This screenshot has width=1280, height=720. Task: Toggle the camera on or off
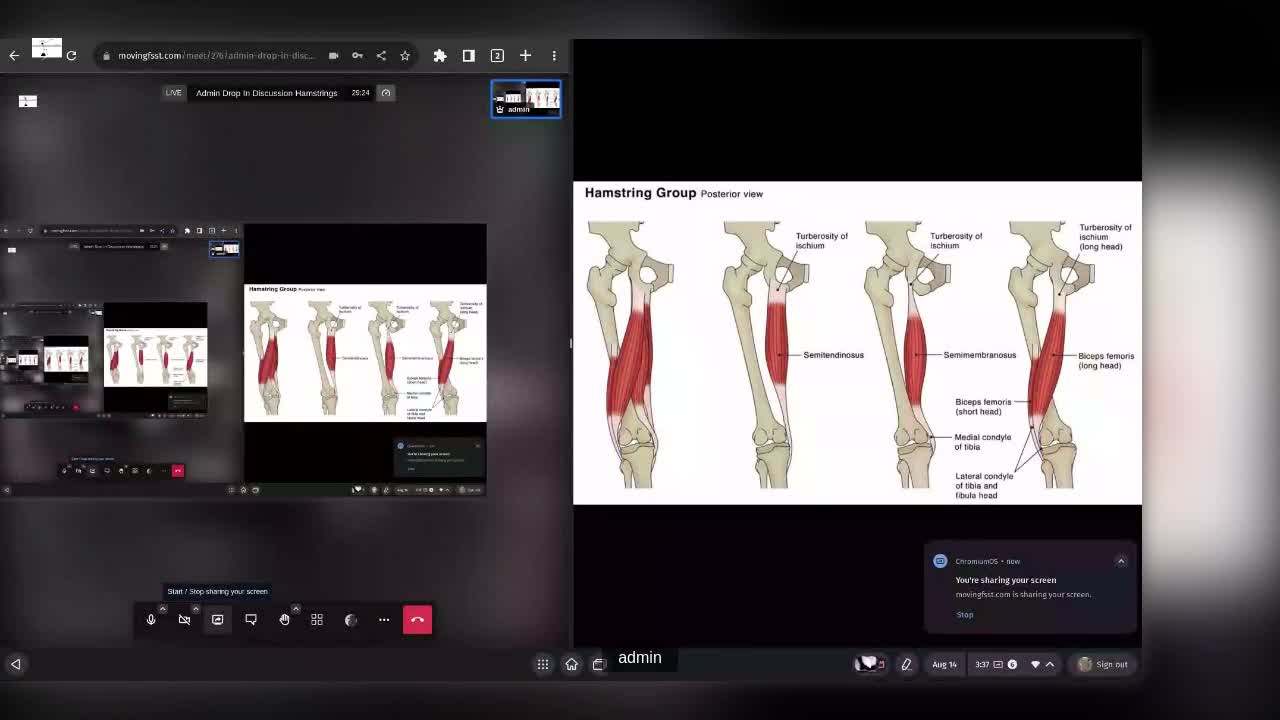pos(184,620)
